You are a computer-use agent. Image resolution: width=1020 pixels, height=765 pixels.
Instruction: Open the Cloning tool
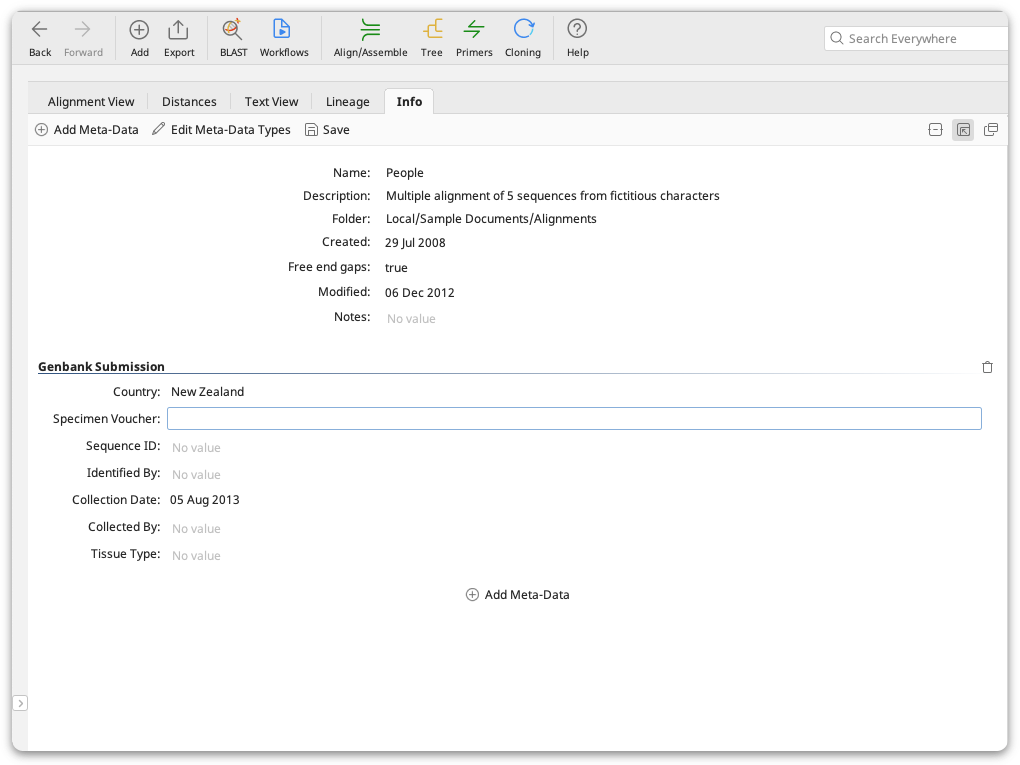click(x=523, y=38)
